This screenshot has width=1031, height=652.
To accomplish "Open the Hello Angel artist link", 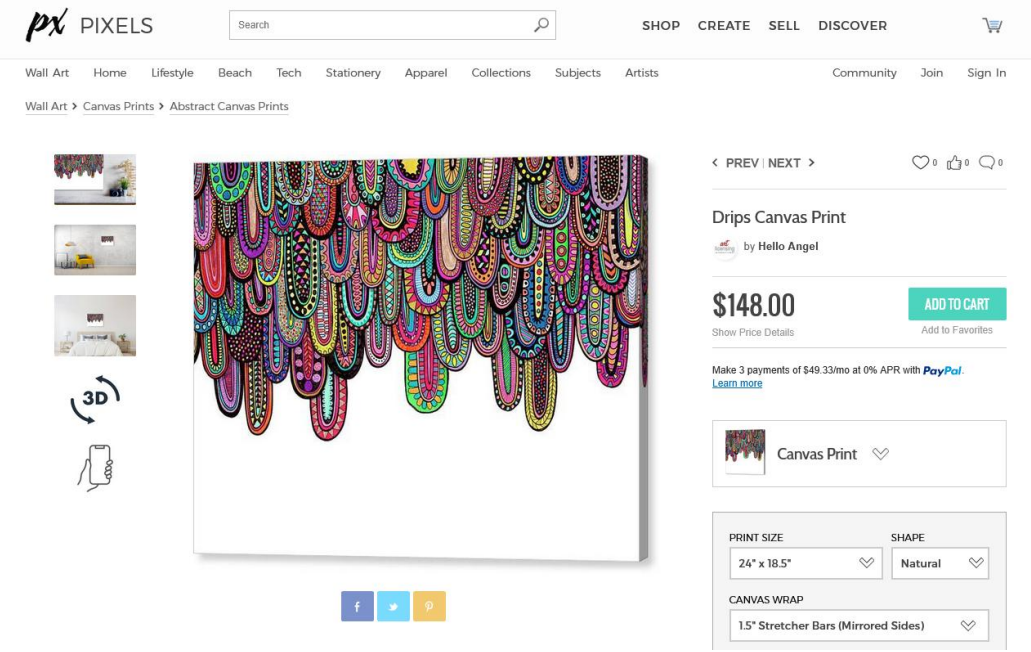I will 788,246.
